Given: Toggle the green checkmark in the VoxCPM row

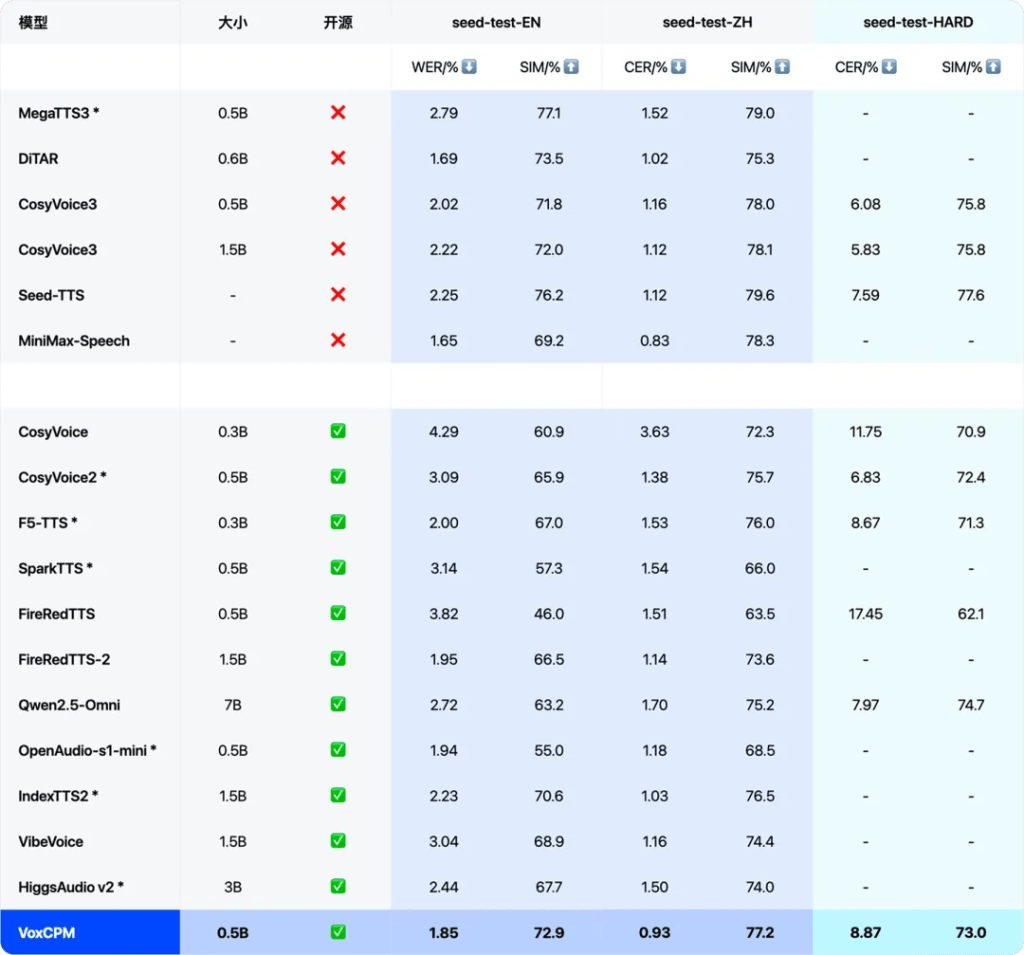Looking at the screenshot, I should coord(338,932).
